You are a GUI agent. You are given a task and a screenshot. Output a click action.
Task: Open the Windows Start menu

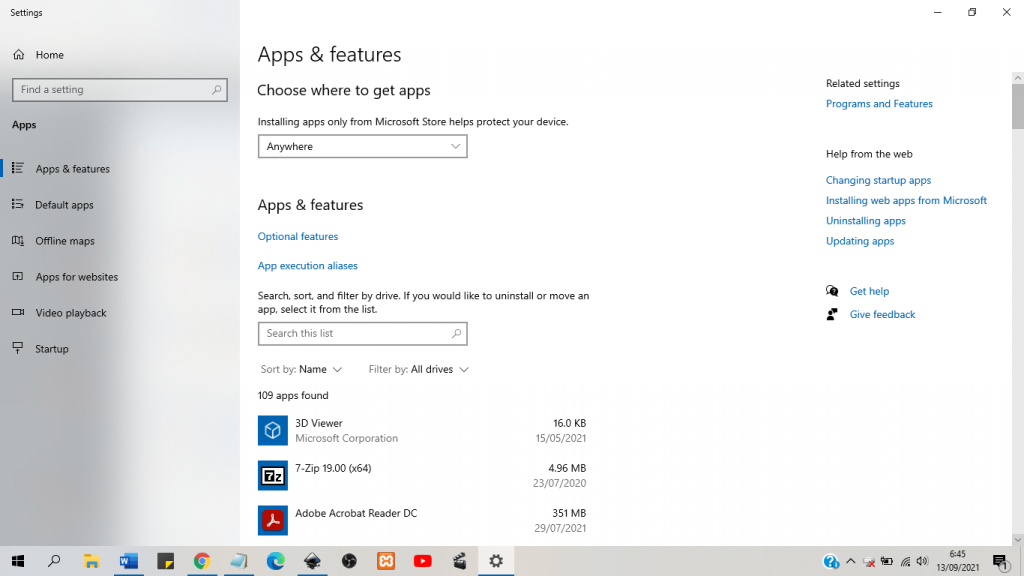coord(18,561)
